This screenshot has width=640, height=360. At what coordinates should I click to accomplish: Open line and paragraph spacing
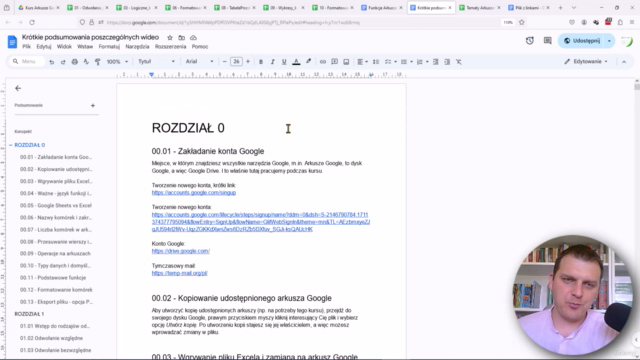point(376,62)
